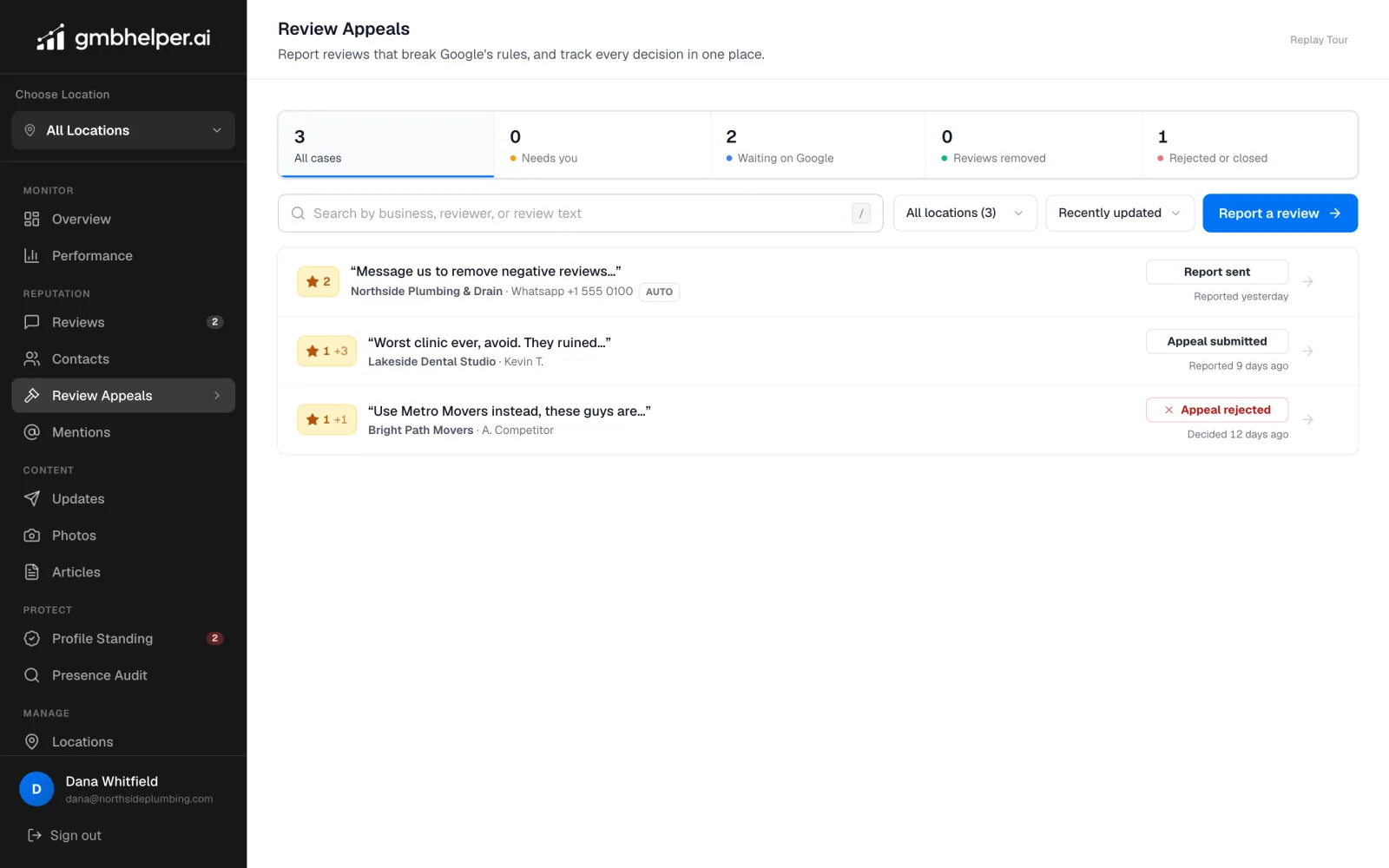Click Sign out
This screenshot has height=868, width=1389.
click(65, 835)
